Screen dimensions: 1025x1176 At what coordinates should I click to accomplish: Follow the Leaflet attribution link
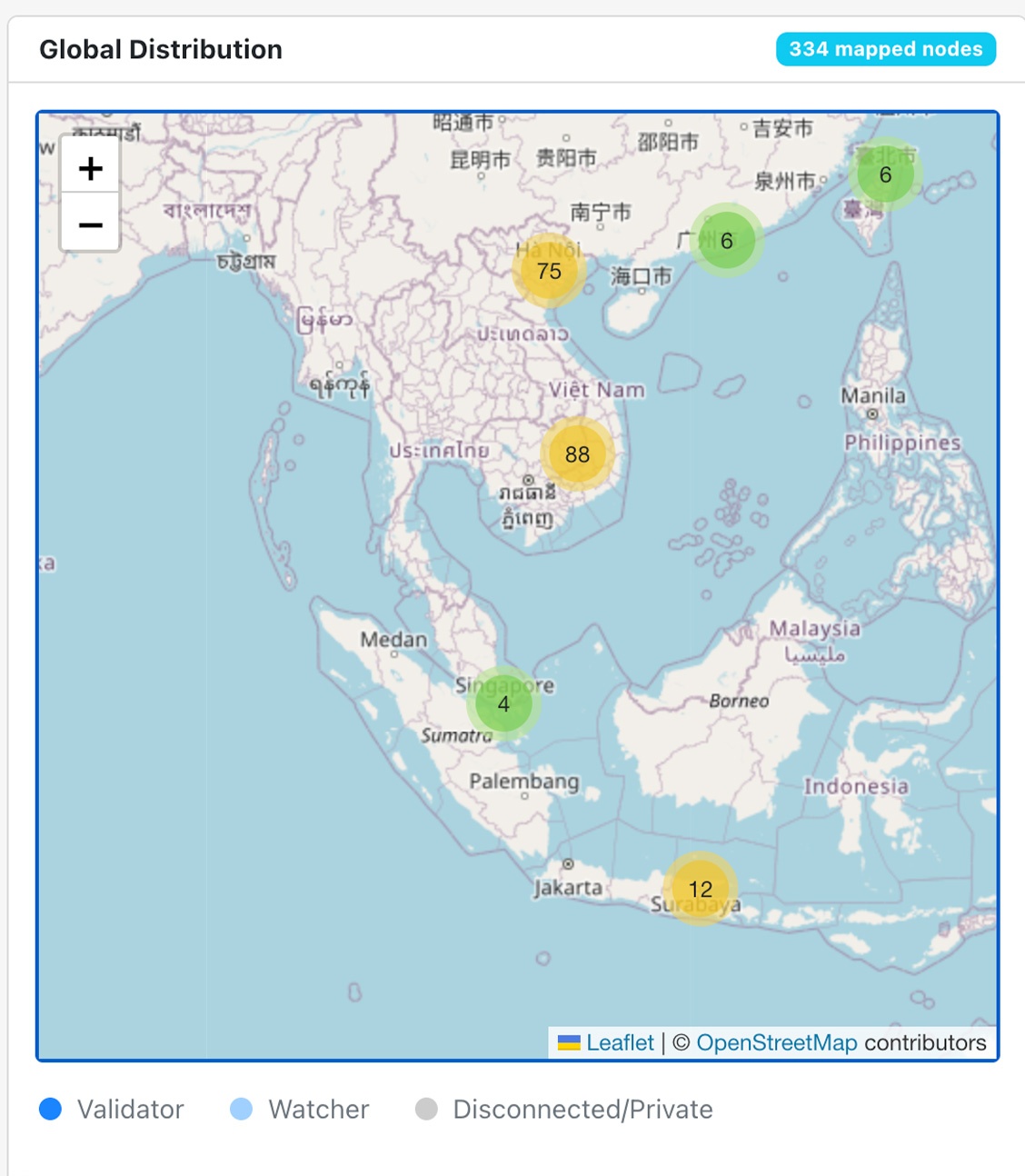pos(619,1042)
